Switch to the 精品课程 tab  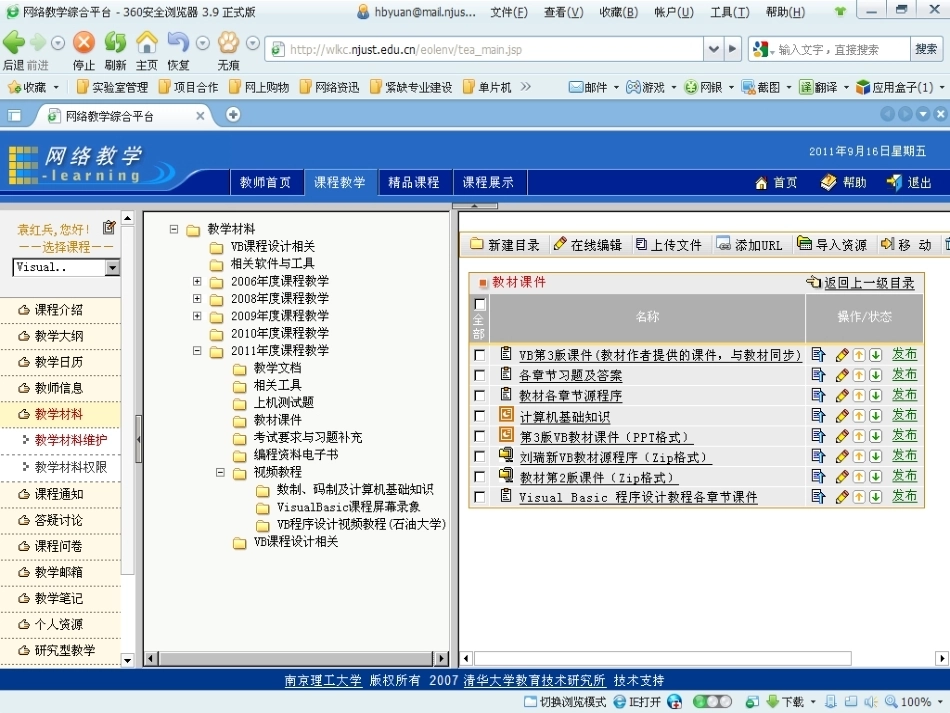click(x=414, y=182)
